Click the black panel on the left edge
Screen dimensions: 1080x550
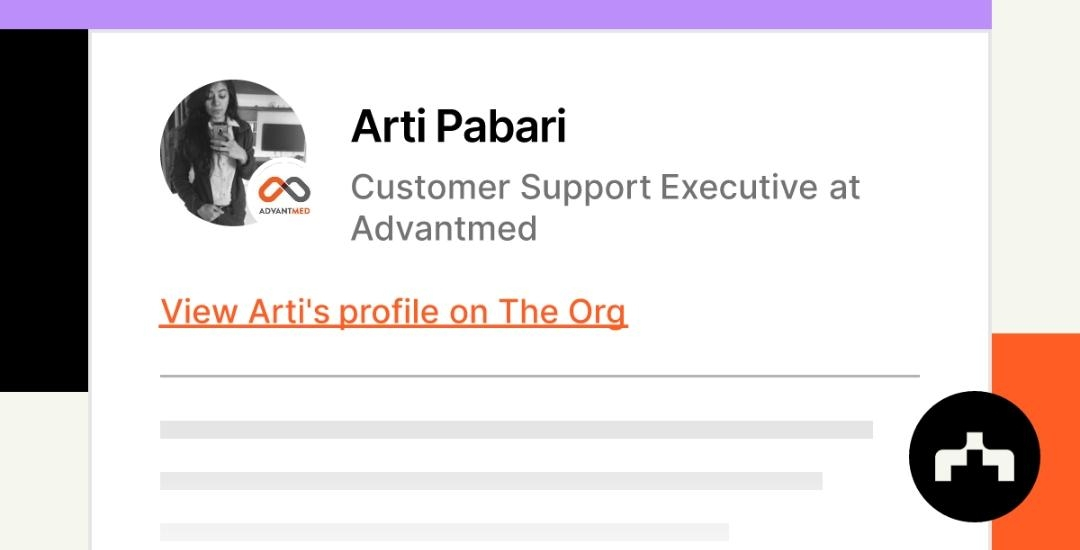tap(43, 210)
